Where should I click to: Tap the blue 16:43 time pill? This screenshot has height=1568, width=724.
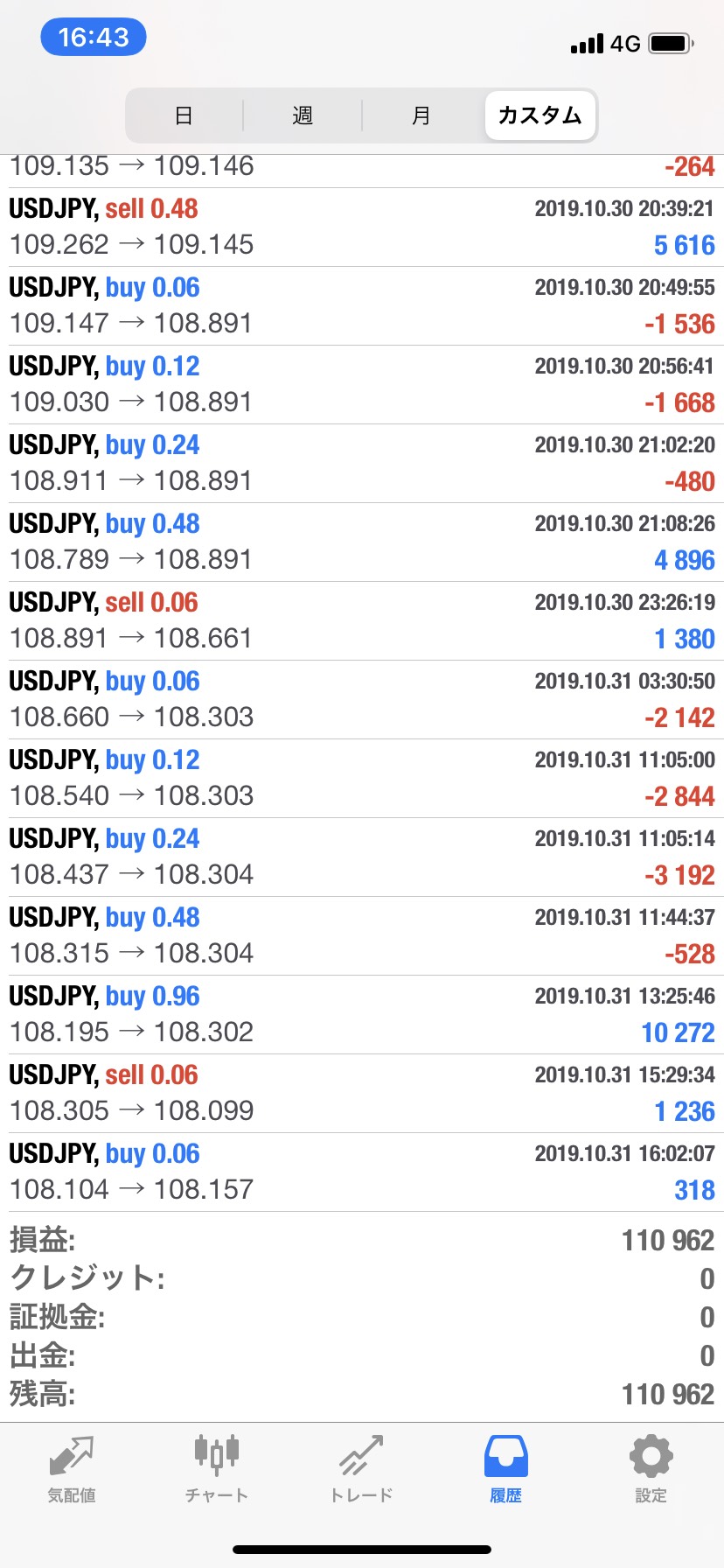[94, 37]
